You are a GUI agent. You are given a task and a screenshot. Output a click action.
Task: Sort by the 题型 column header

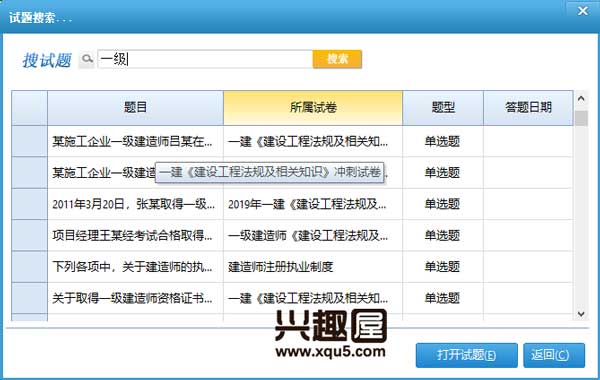coord(443,108)
